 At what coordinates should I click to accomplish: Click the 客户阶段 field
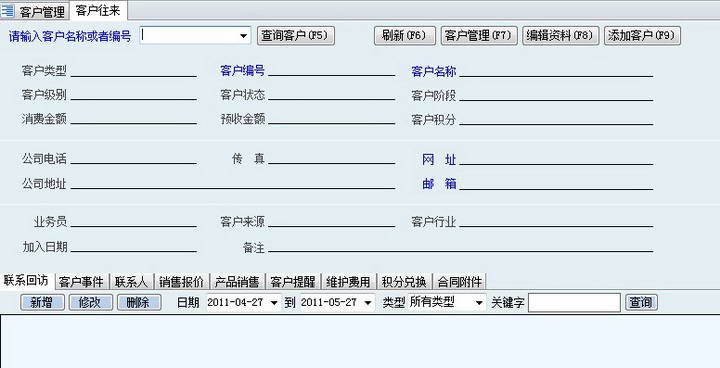point(556,95)
